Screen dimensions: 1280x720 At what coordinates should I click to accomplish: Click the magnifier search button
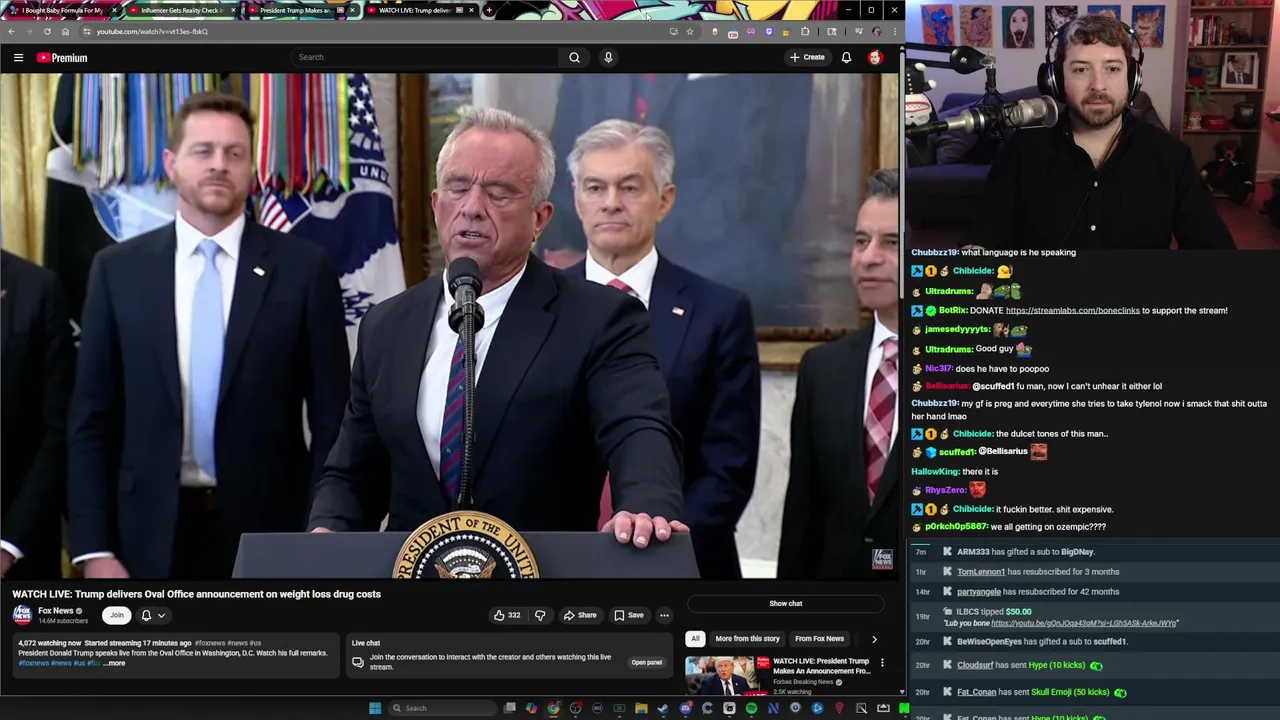(x=574, y=57)
